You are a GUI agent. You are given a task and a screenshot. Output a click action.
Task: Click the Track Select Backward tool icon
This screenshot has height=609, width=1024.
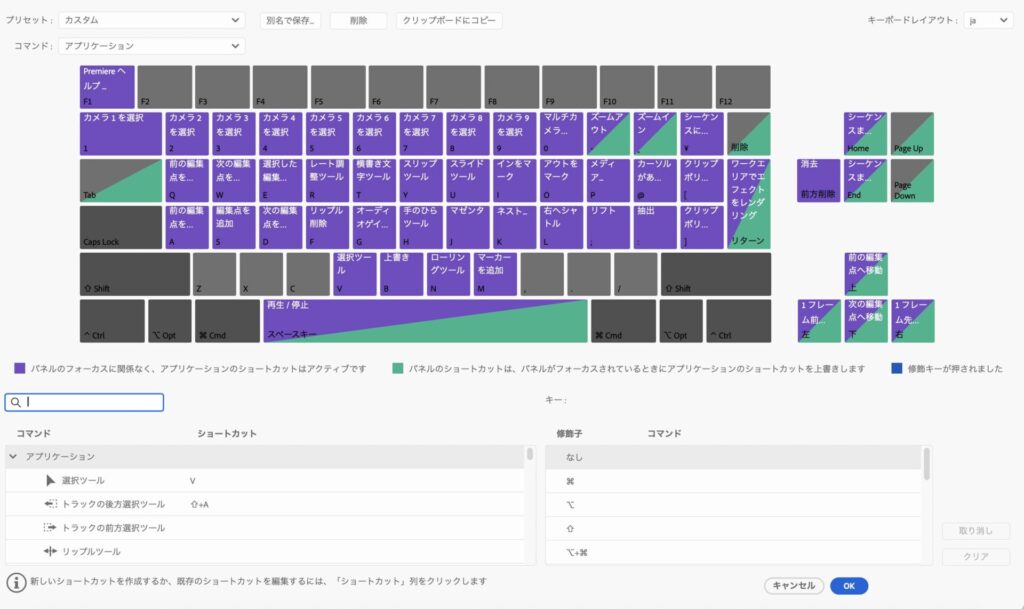pos(50,504)
